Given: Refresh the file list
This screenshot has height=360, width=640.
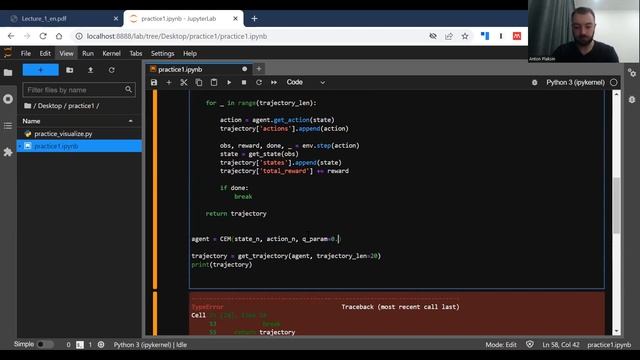Looking at the screenshot, I should [x=111, y=70].
